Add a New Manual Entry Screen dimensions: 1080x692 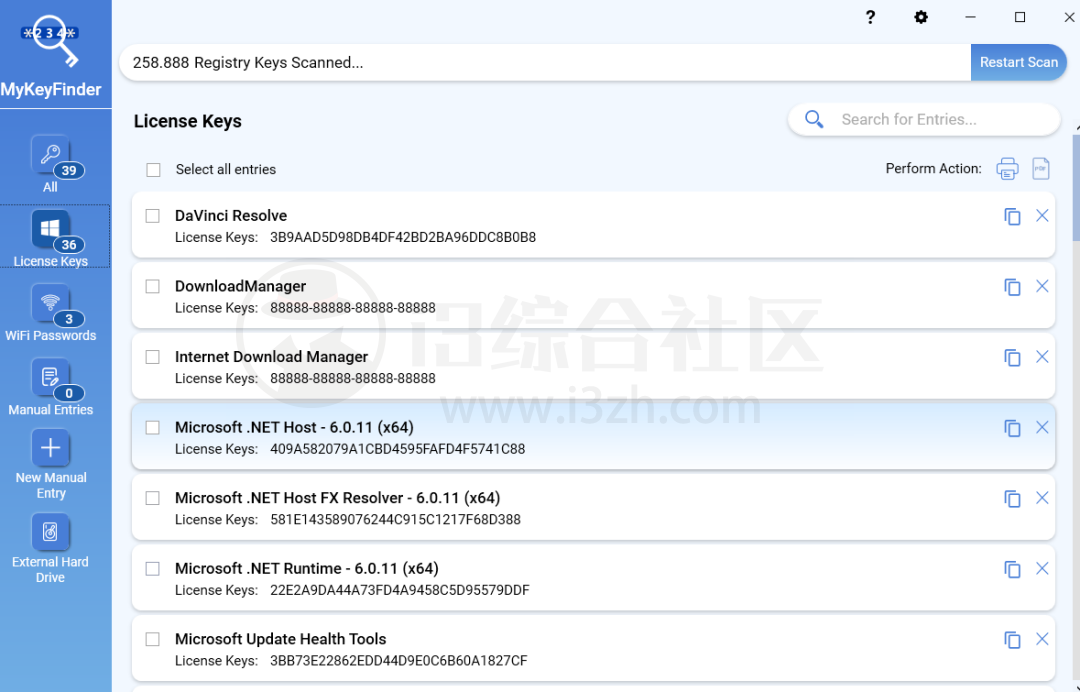point(51,465)
